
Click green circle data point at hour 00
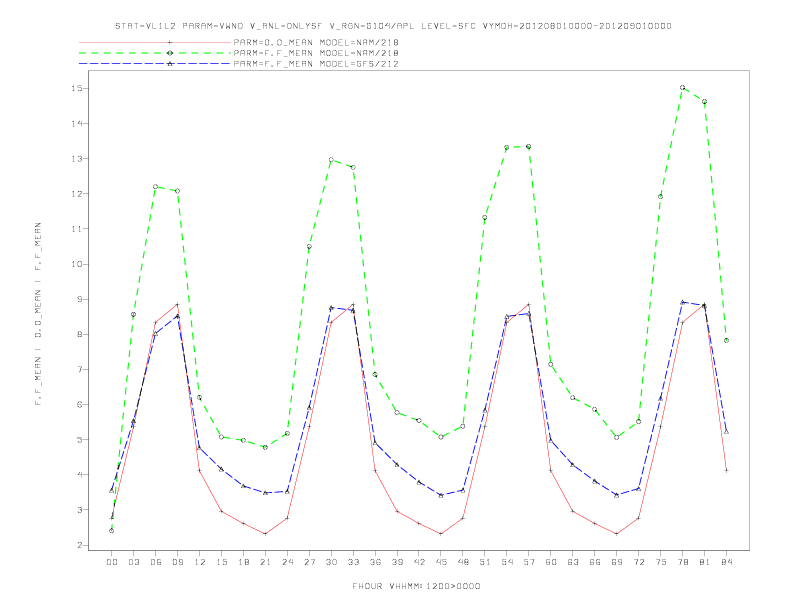click(x=112, y=531)
